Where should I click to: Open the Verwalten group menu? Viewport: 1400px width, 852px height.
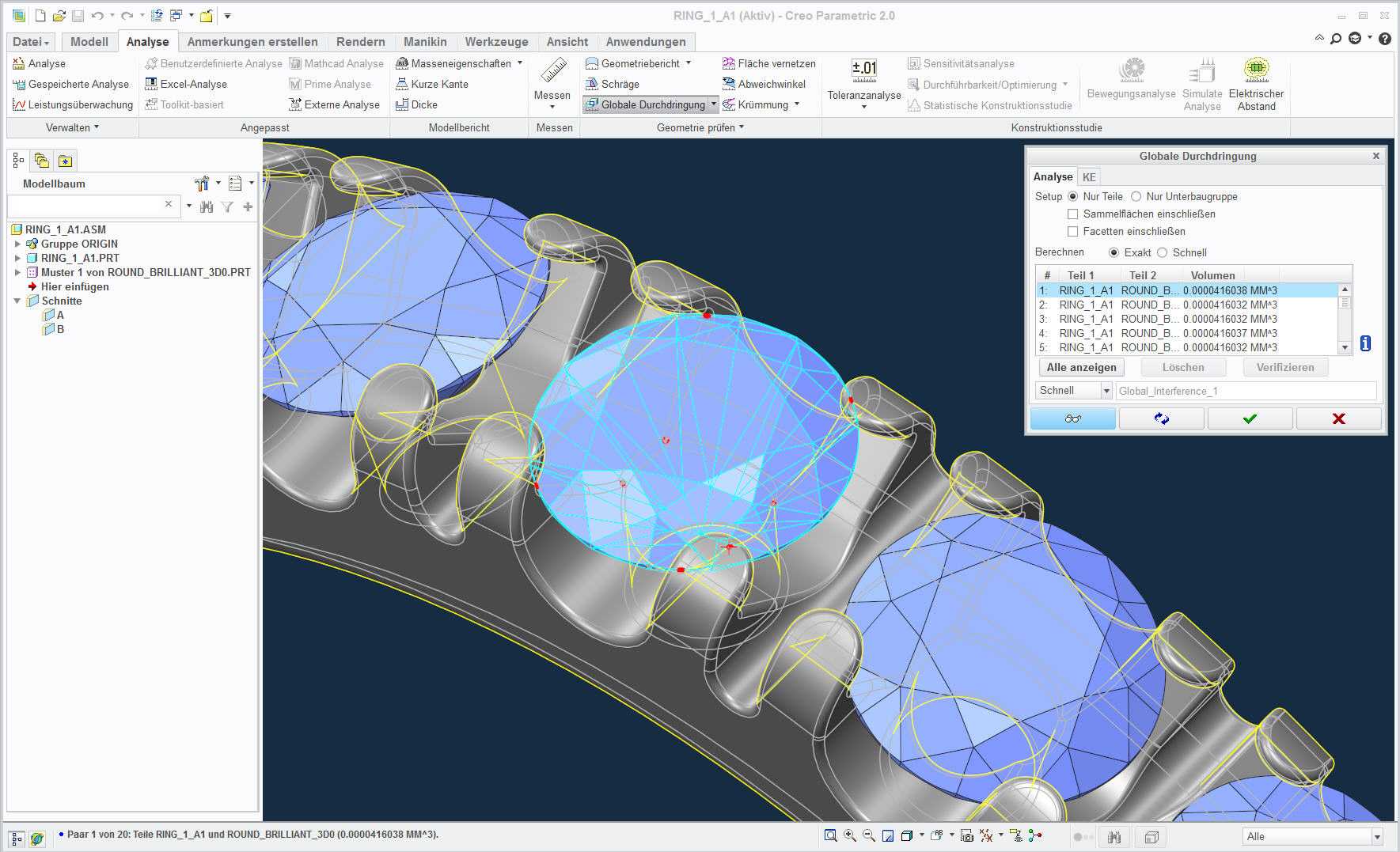tap(72, 127)
